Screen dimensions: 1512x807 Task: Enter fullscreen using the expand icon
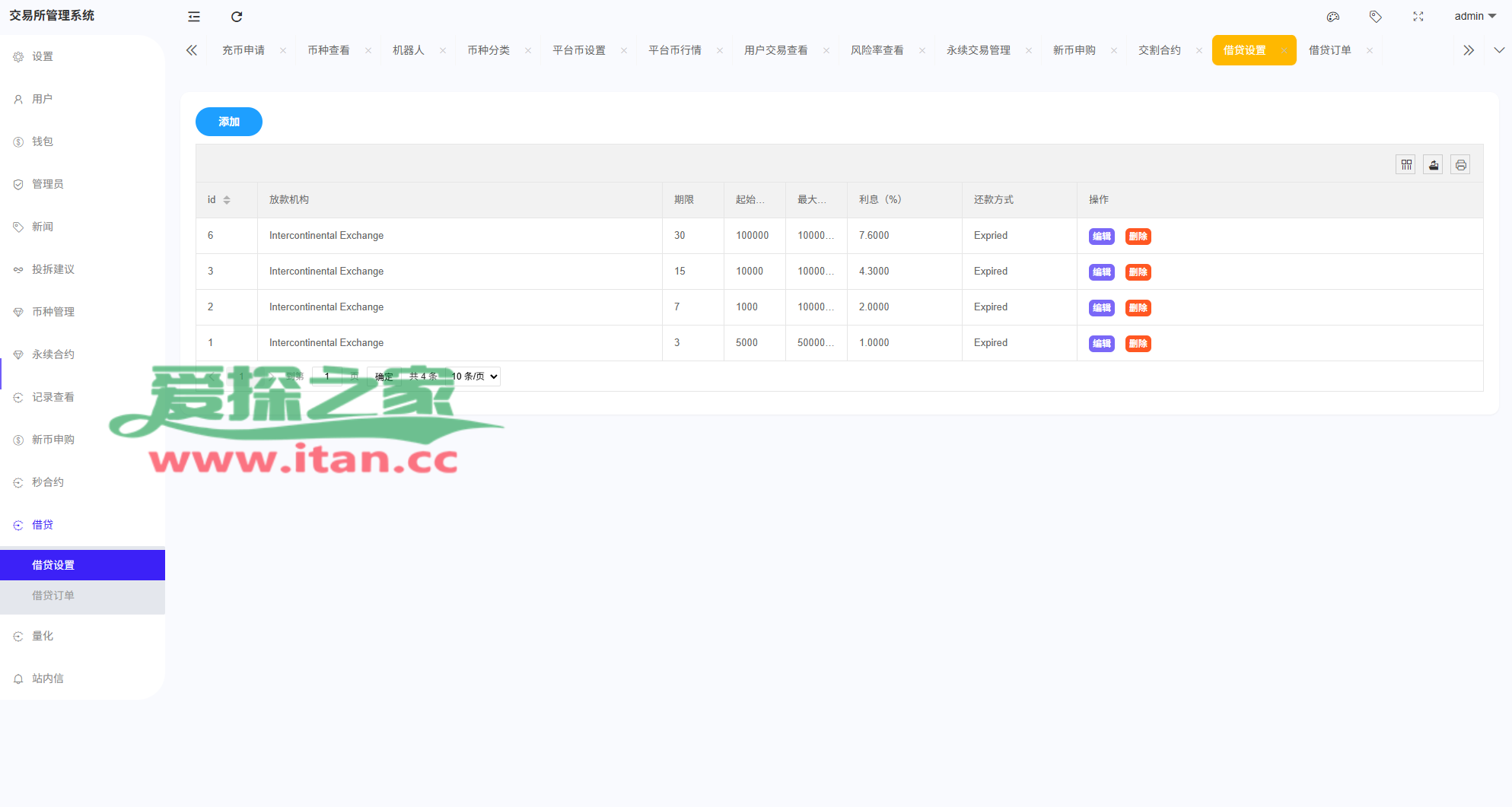coord(1418,17)
